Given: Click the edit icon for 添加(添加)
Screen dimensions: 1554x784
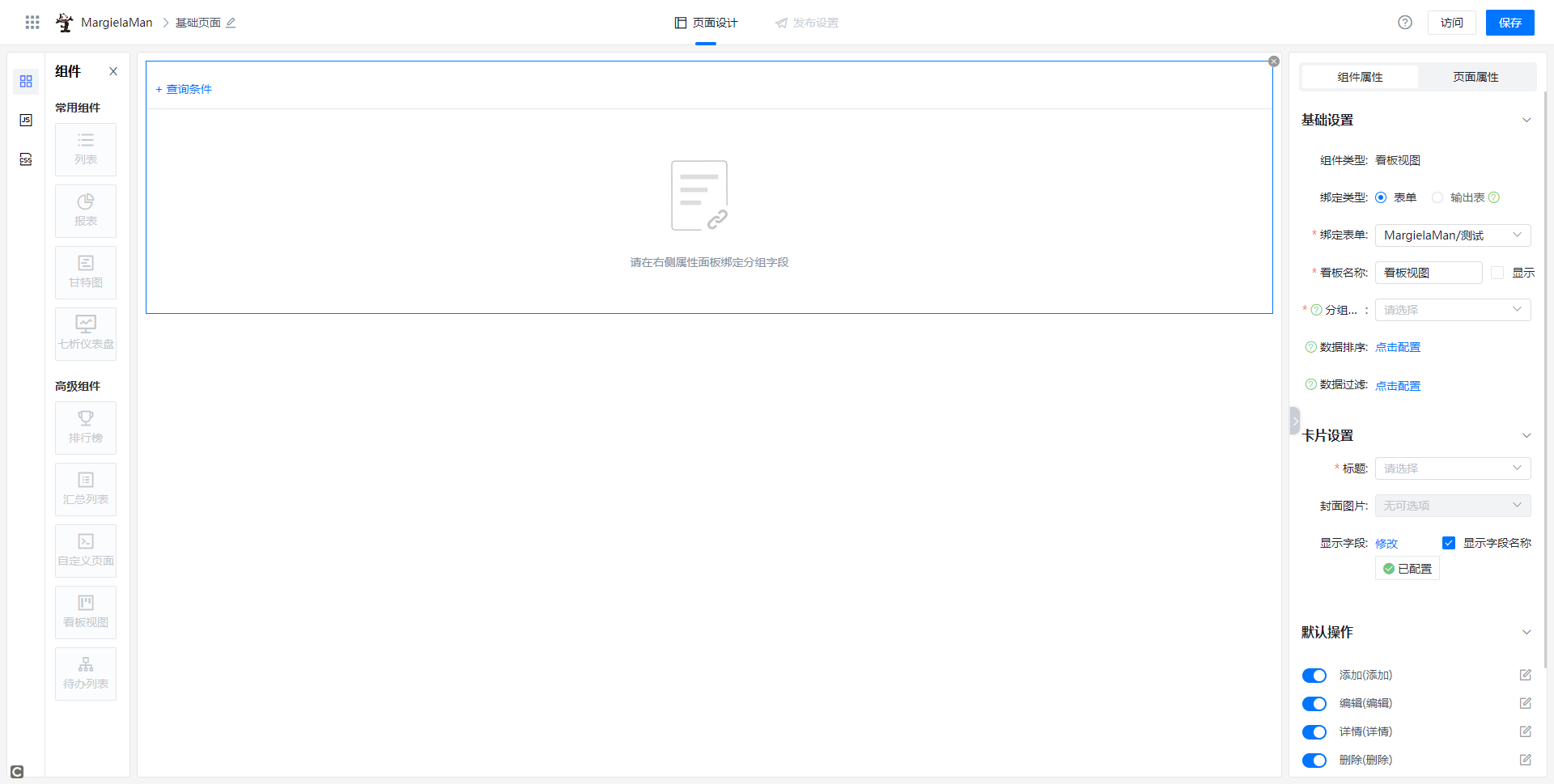Looking at the screenshot, I should [1526, 675].
